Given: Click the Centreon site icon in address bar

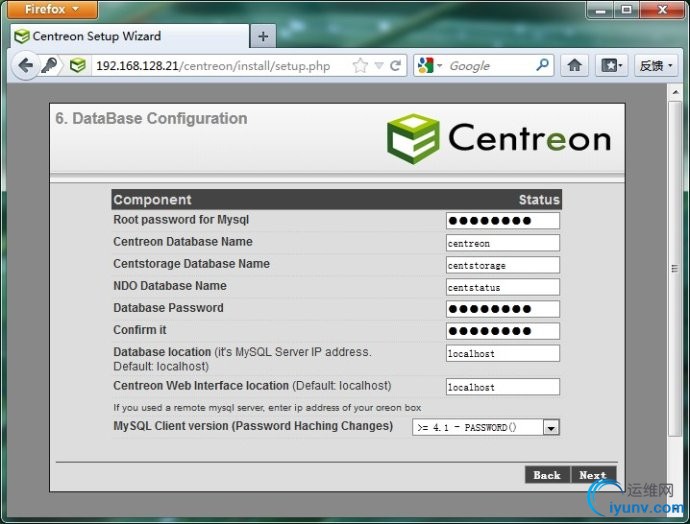Looking at the screenshot, I should pos(77,66).
